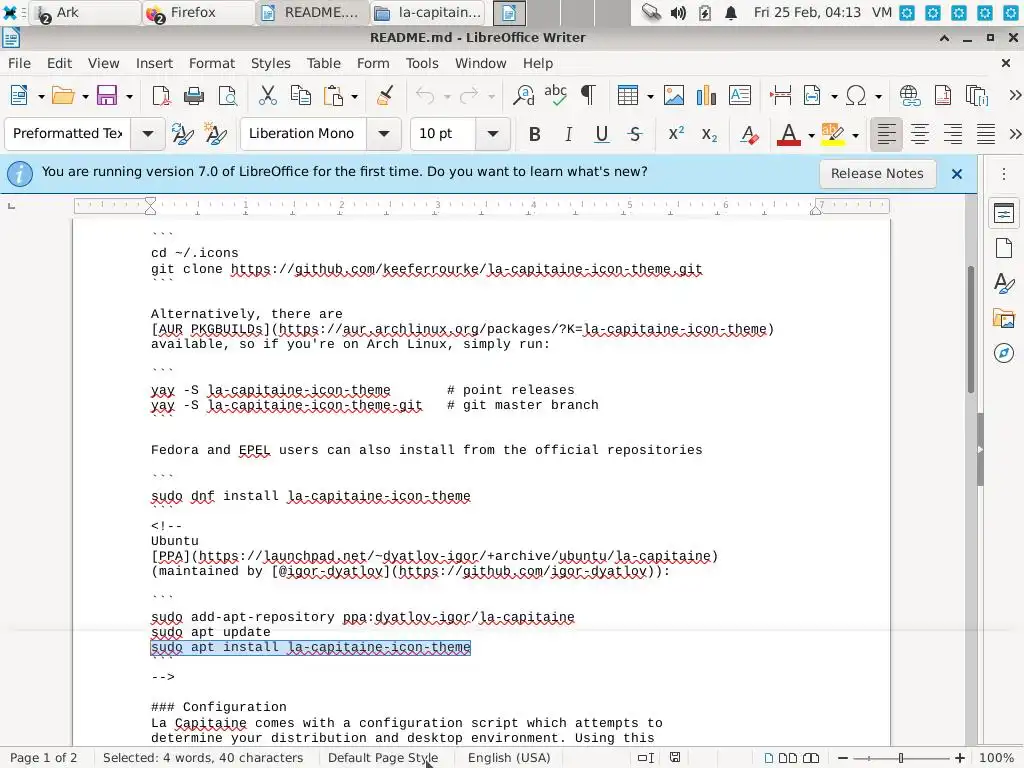Toggle underline formatting
Image resolution: width=1024 pixels, height=768 pixels.
coord(601,135)
